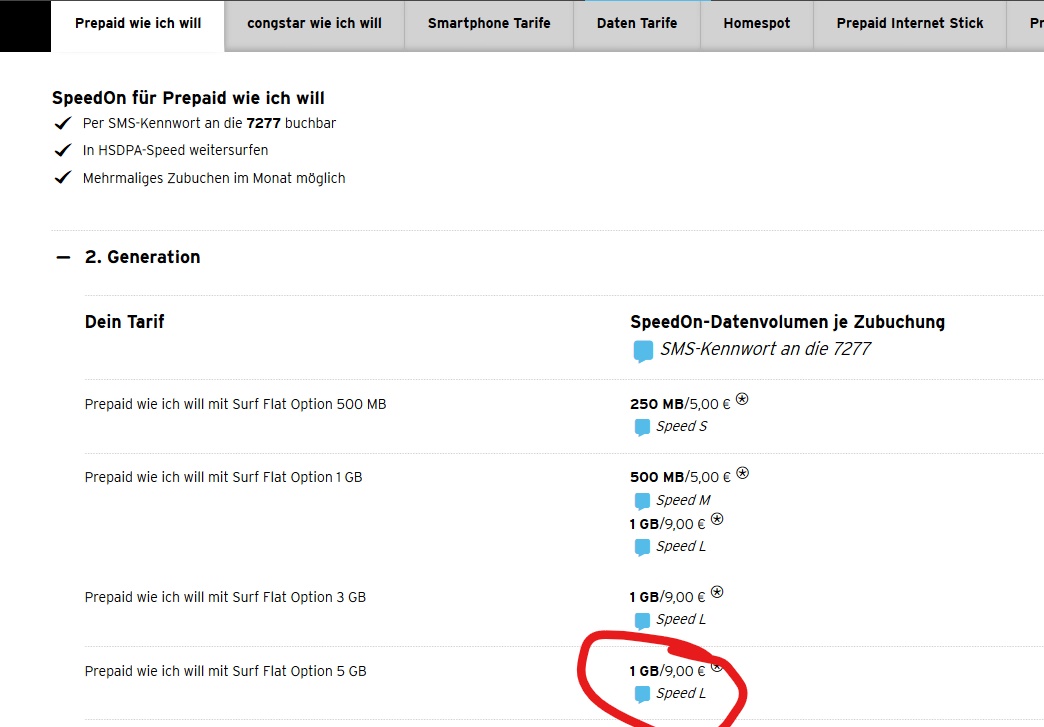
Task: Open footnote asterisk beside 250 MB/5,00 €
Action: coord(742,400)
